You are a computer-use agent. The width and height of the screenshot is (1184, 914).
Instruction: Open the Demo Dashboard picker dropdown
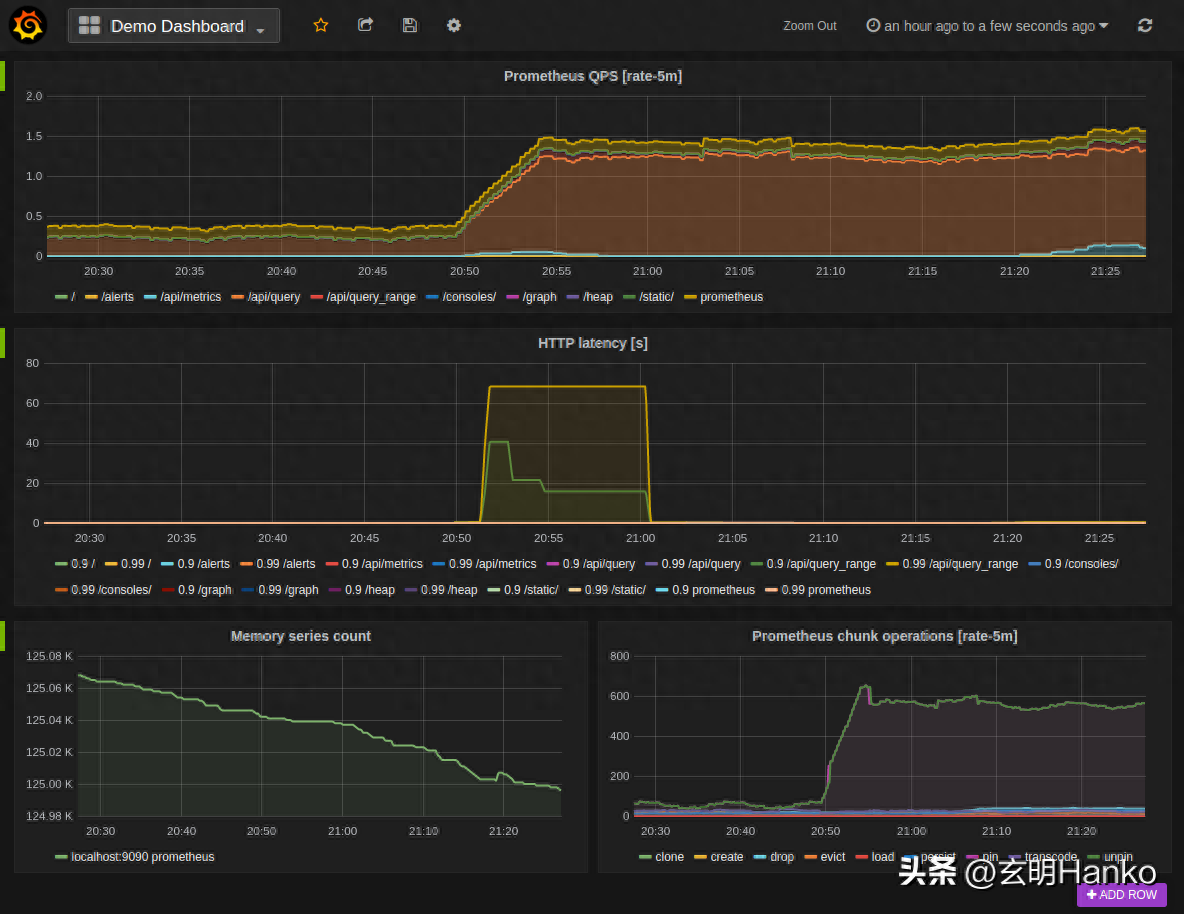point(174,26)
